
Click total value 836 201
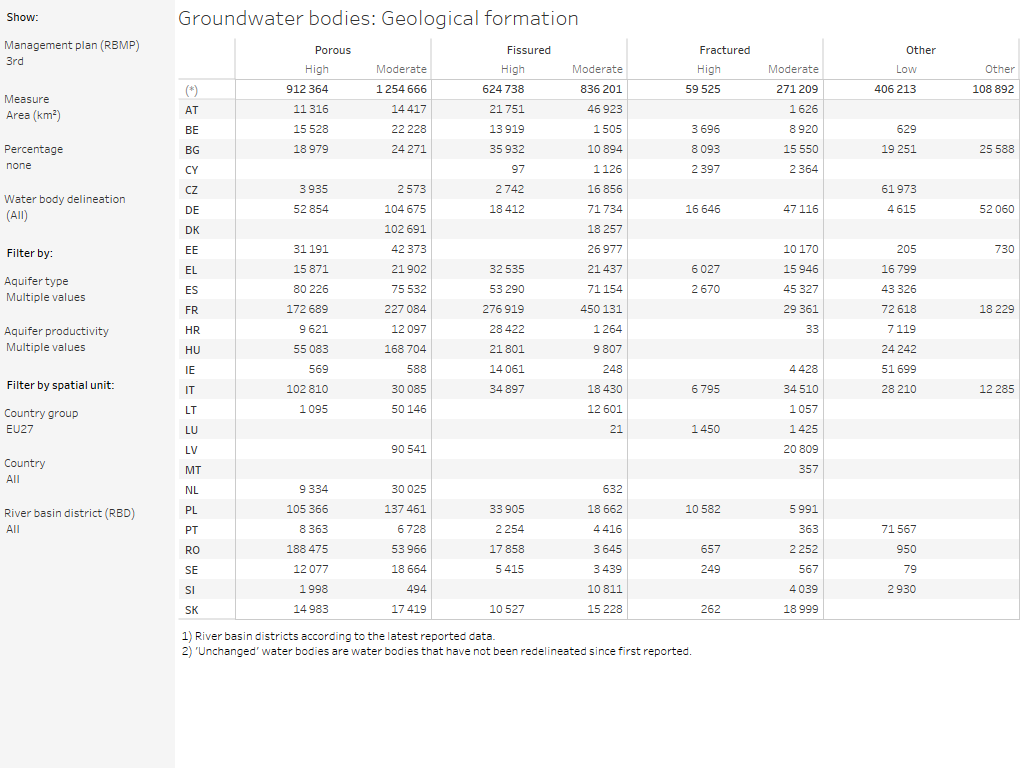[x=601, y=89]
